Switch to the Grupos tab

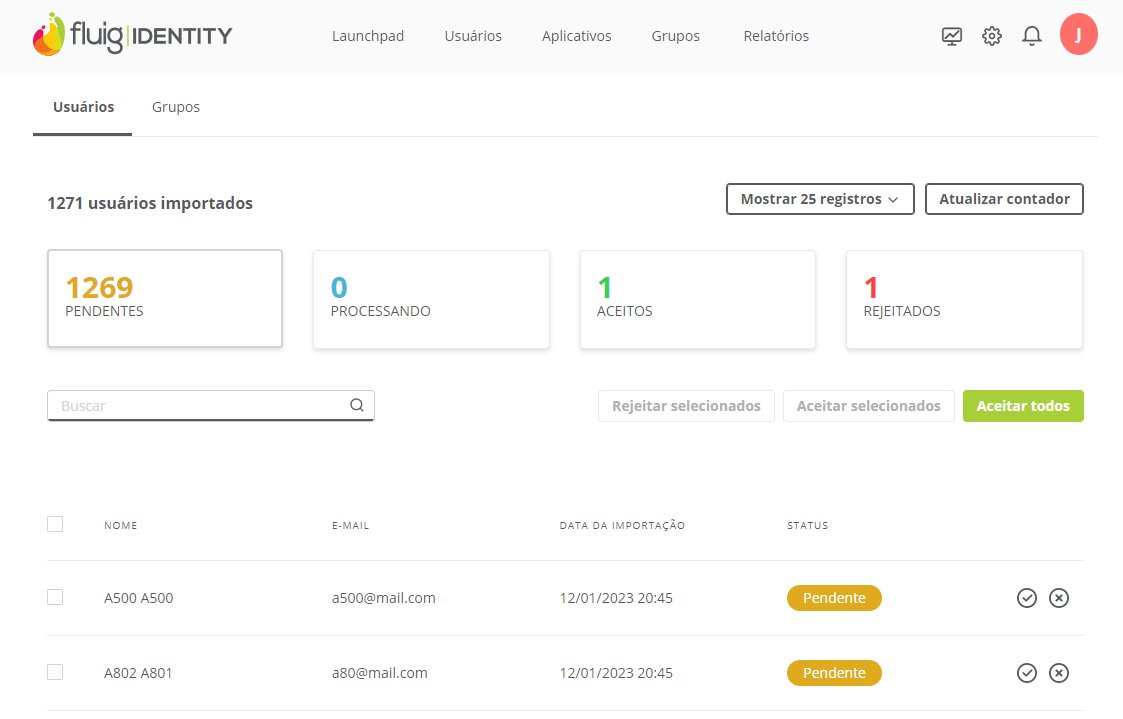176,107
